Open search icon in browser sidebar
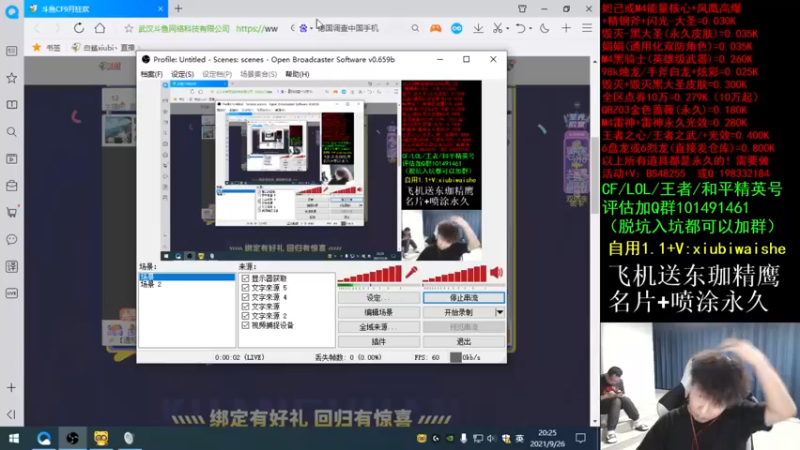 11,132
